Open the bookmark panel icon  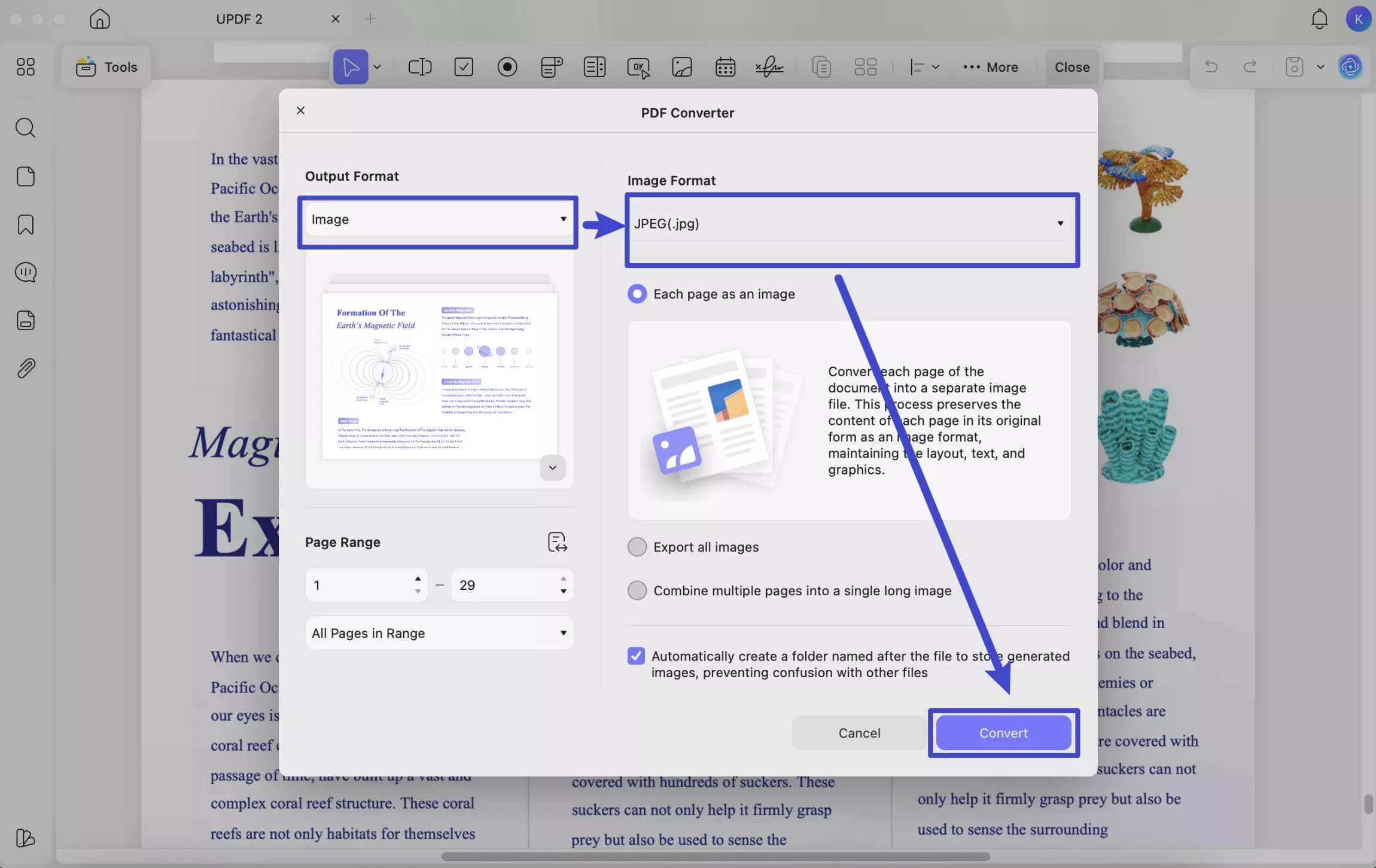click(x=25, y=224)
